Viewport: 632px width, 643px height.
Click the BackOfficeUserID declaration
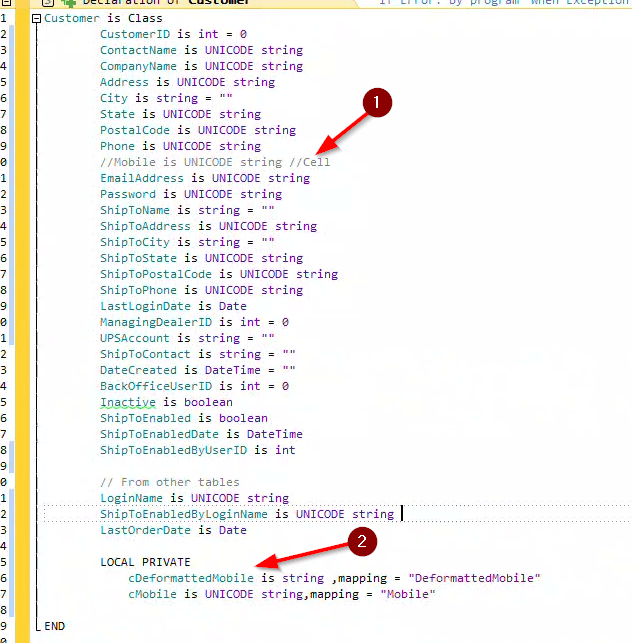click(x=194, y=386)
